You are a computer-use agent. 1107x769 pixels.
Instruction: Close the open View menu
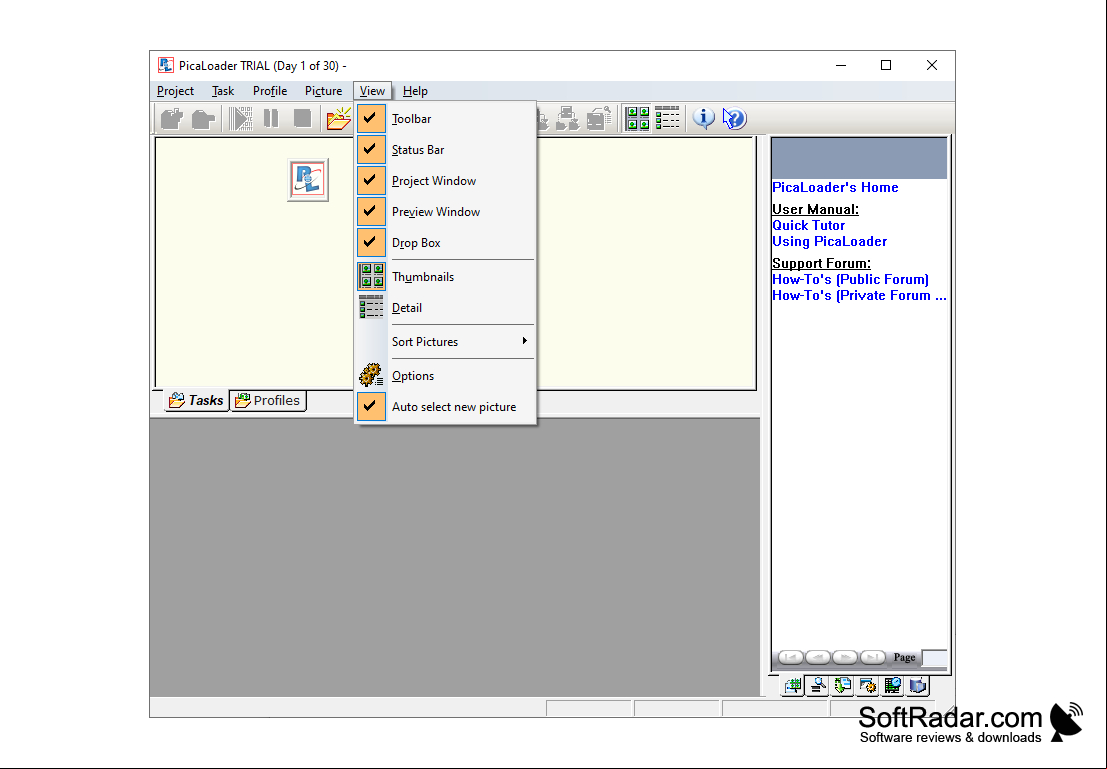pyautogui.click(x=372, y=91)
